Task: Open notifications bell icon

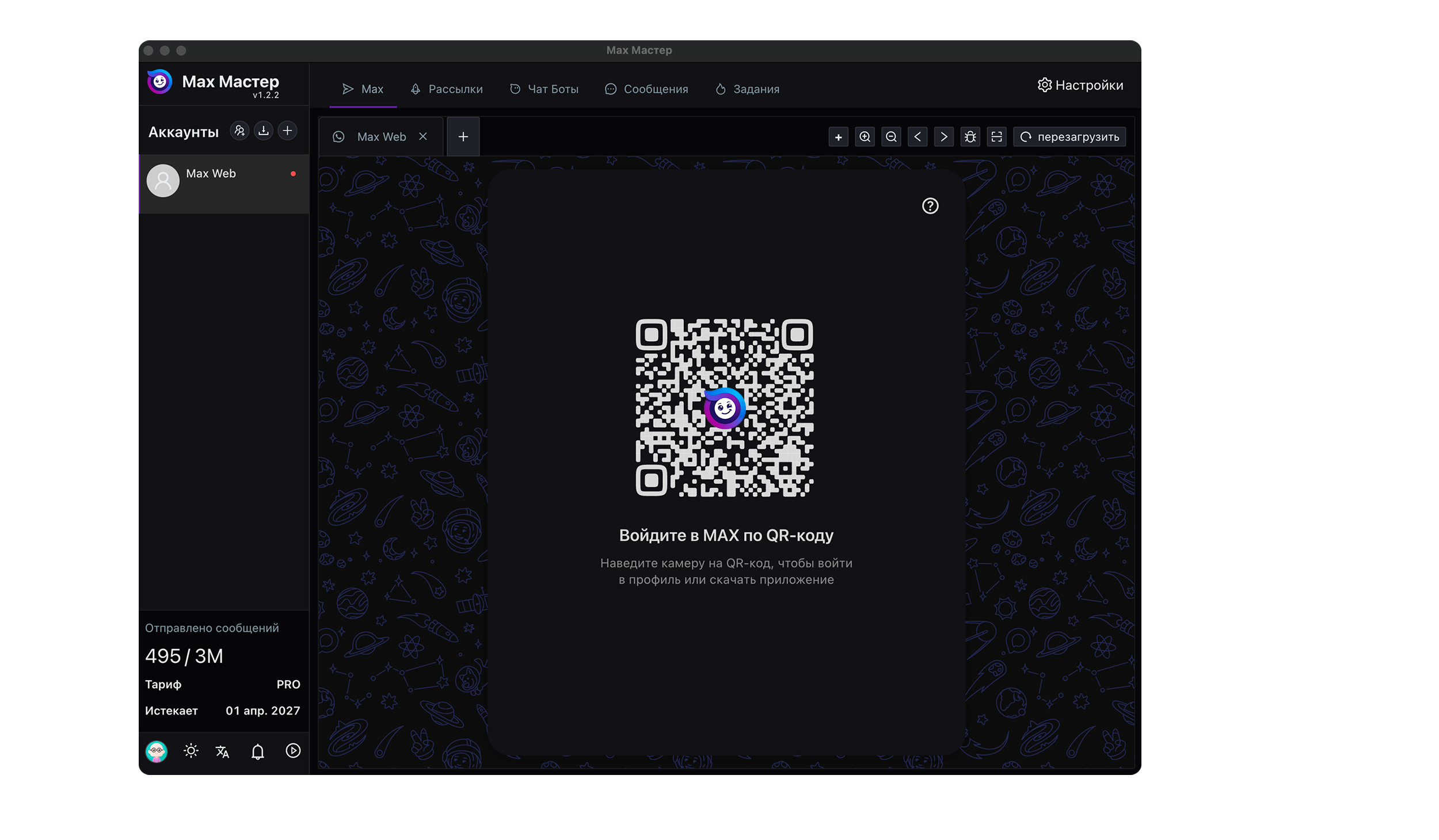Action: tap(258, 751)
